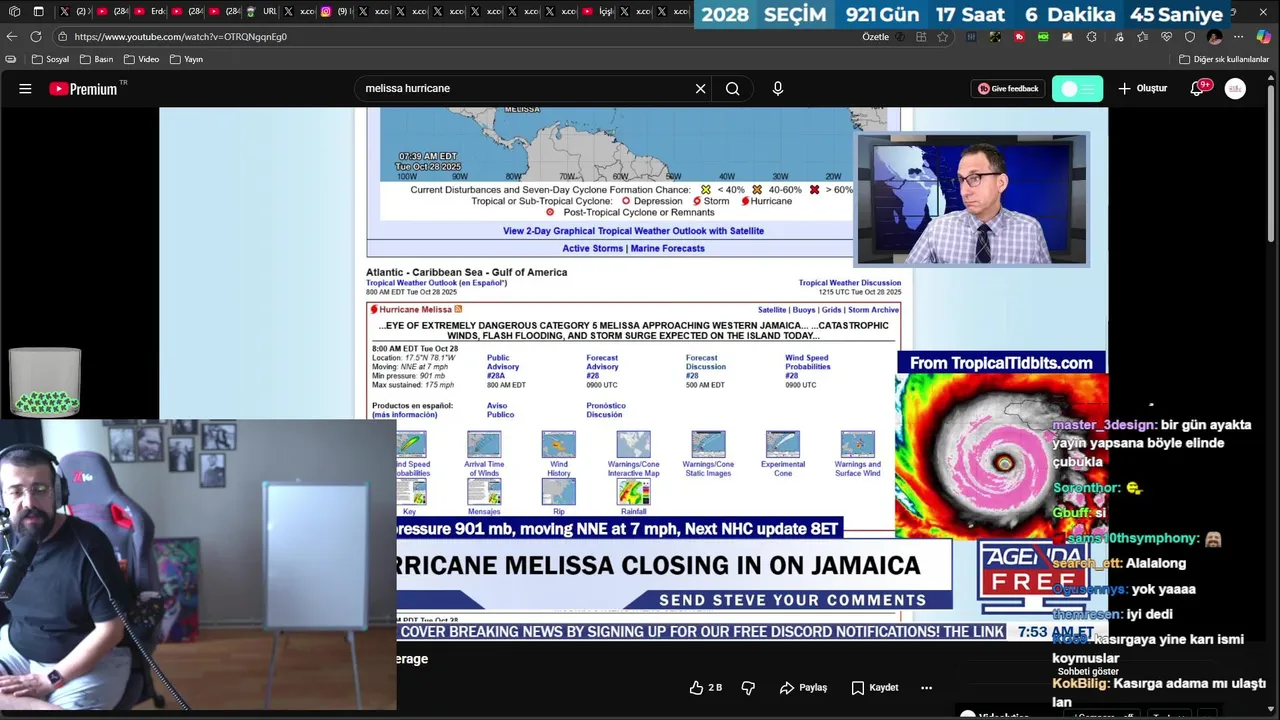Click the streamer webcam overlay on video
The height and width of the screenshot is (720, 1280).
pyautogui.click(x=198, y=565)
